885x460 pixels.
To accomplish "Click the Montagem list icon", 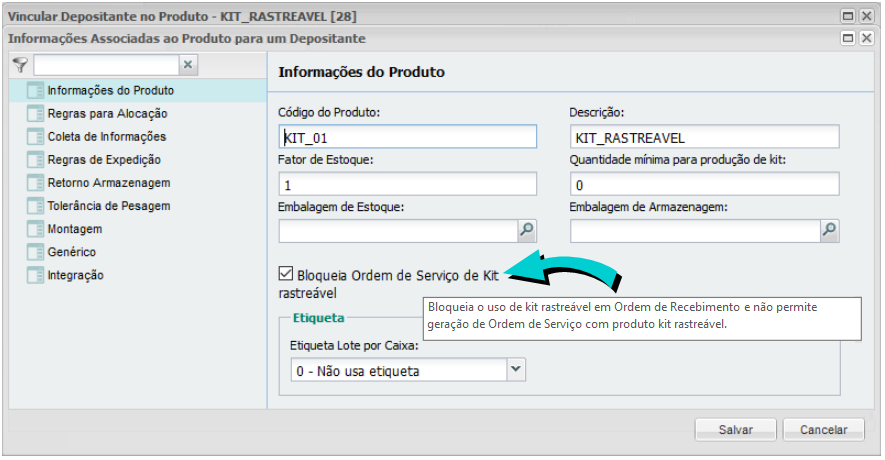I will [x=35, y=229].
